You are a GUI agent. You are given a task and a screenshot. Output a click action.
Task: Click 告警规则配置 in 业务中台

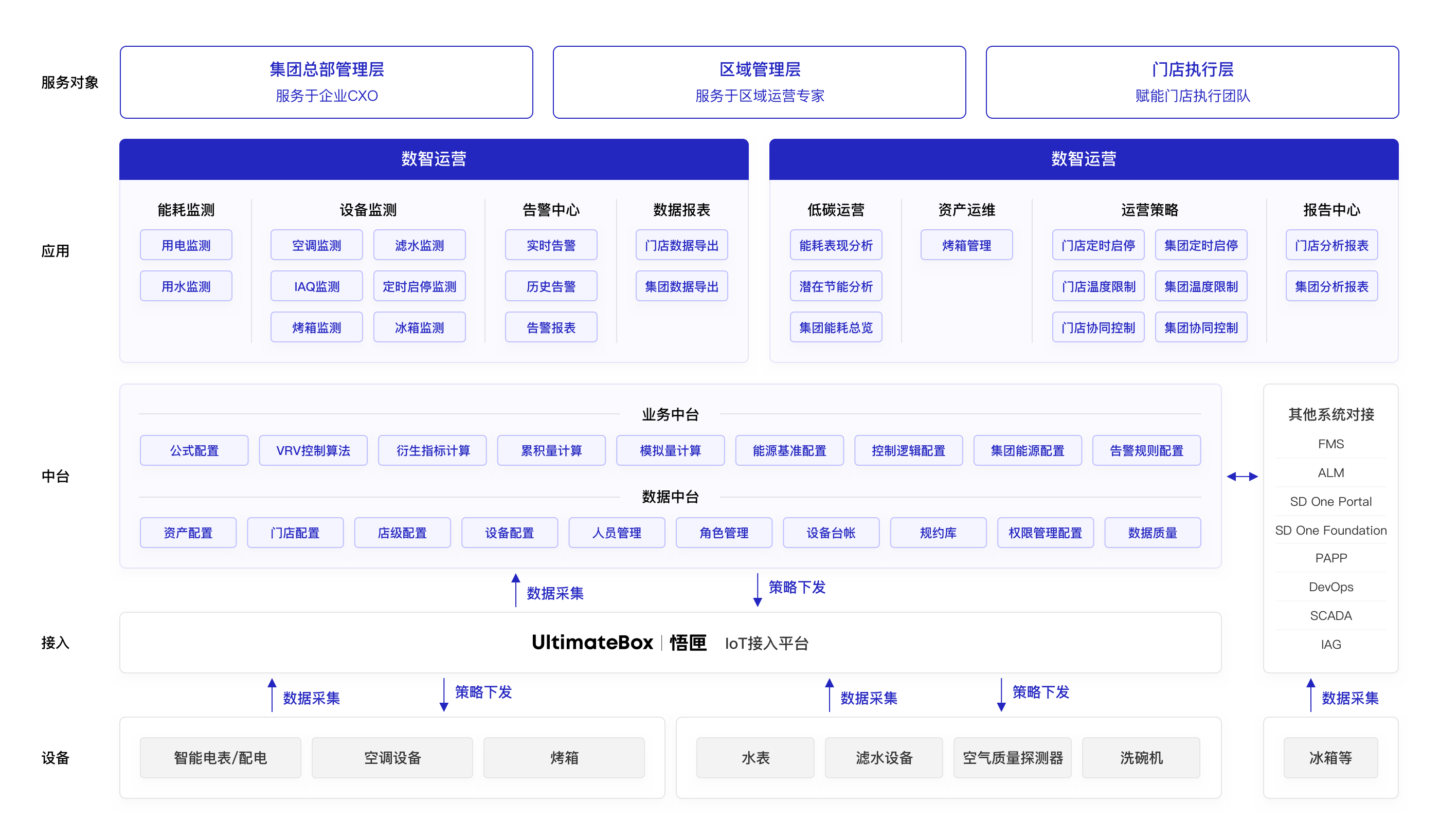coord(1146,450)
